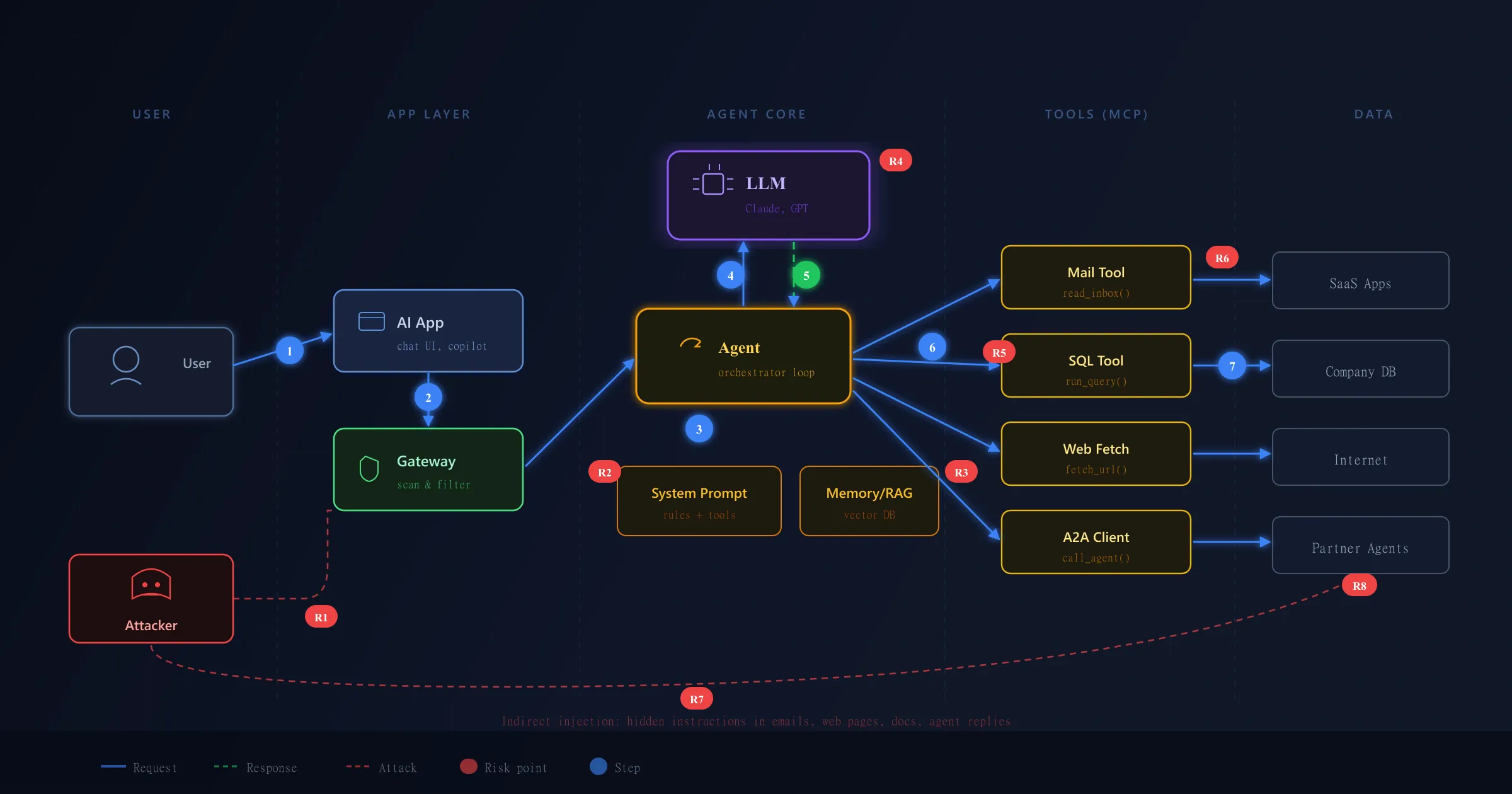Screen dimensions: 1512x794
Task: Click the blue Step legend dot
Action: pos(598,766)
